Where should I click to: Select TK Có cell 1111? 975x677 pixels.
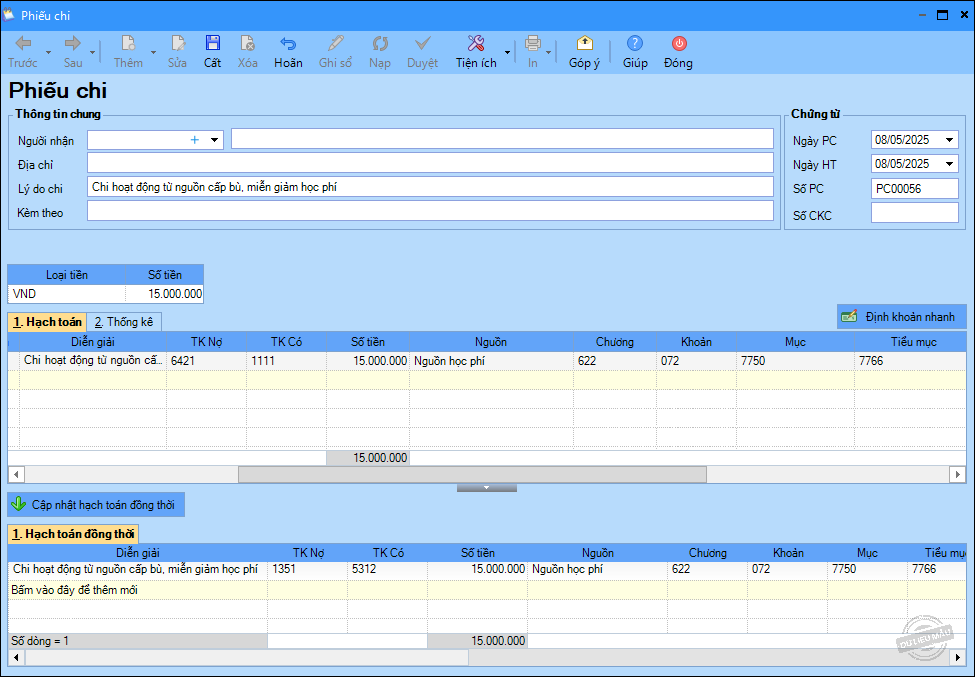tap(287, 361)
